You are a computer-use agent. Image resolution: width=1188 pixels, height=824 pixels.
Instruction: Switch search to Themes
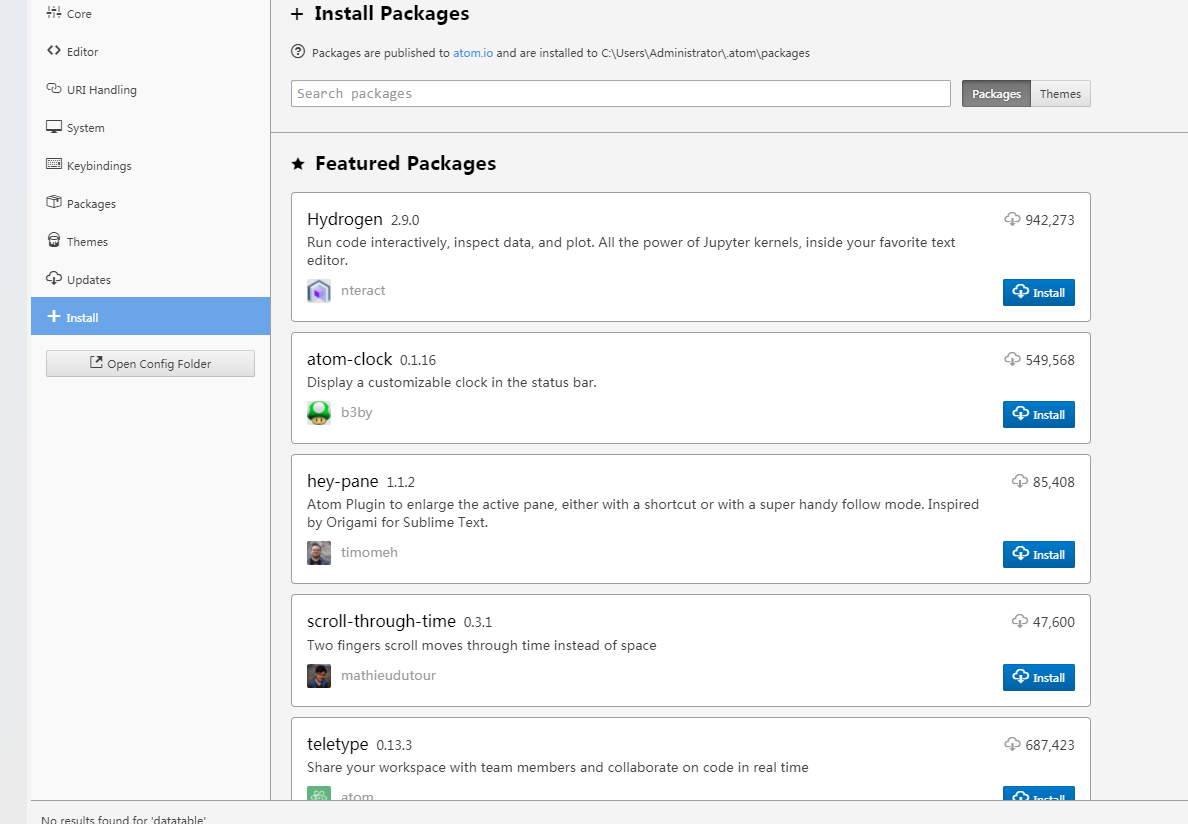[x=1060, y=94]
